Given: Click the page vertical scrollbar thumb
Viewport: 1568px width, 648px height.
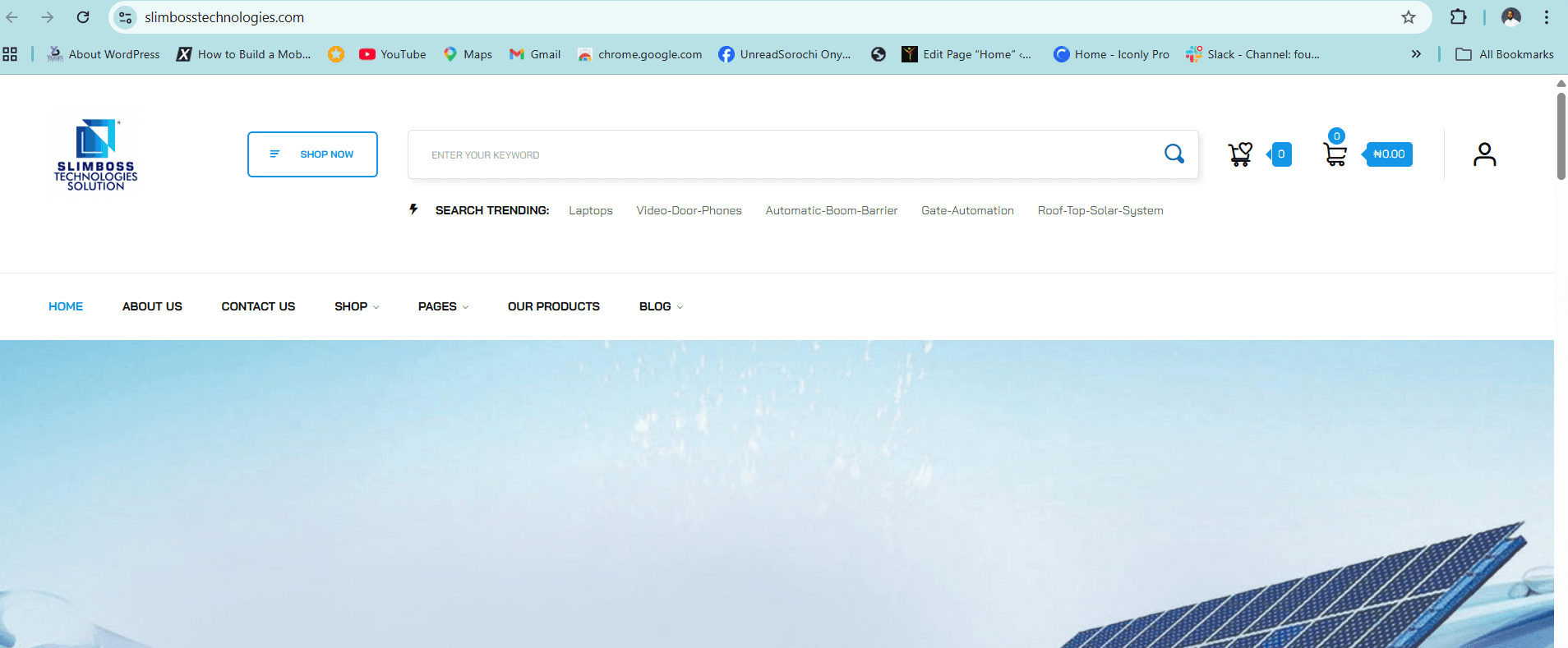Looking at the screenshot, I should [1561, 136].
